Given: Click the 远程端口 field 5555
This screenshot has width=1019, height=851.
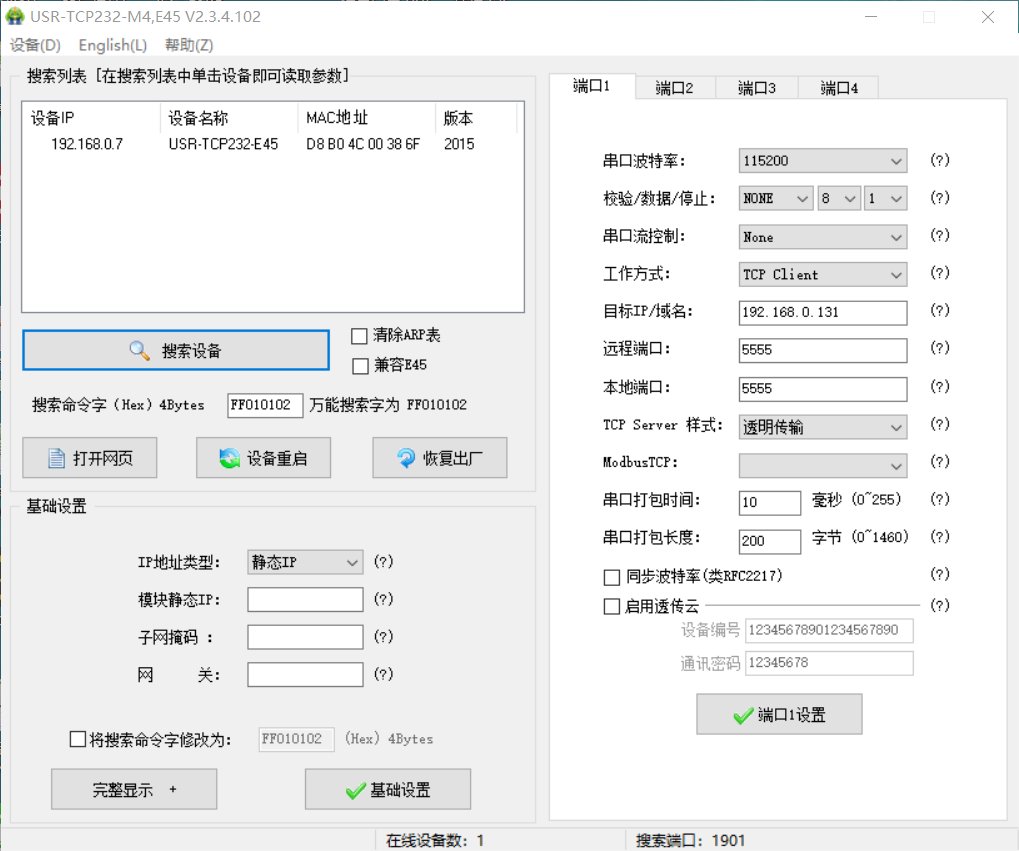Looking at the screenshot, I should pos(823,350).
